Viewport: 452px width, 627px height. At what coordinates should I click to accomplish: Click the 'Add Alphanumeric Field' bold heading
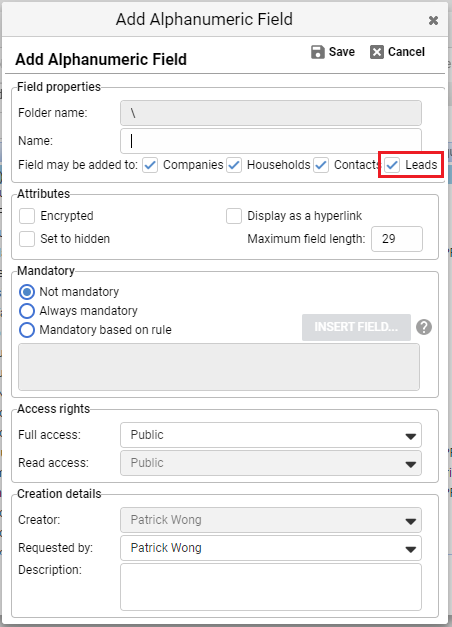click(101, 59)
